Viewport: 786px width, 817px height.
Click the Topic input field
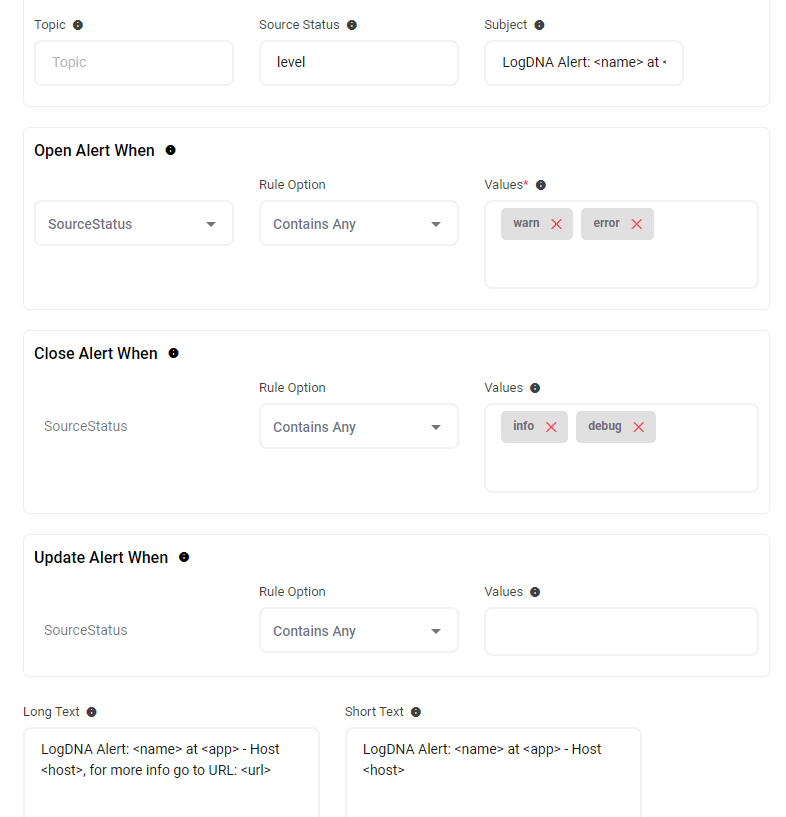[134, 62]
